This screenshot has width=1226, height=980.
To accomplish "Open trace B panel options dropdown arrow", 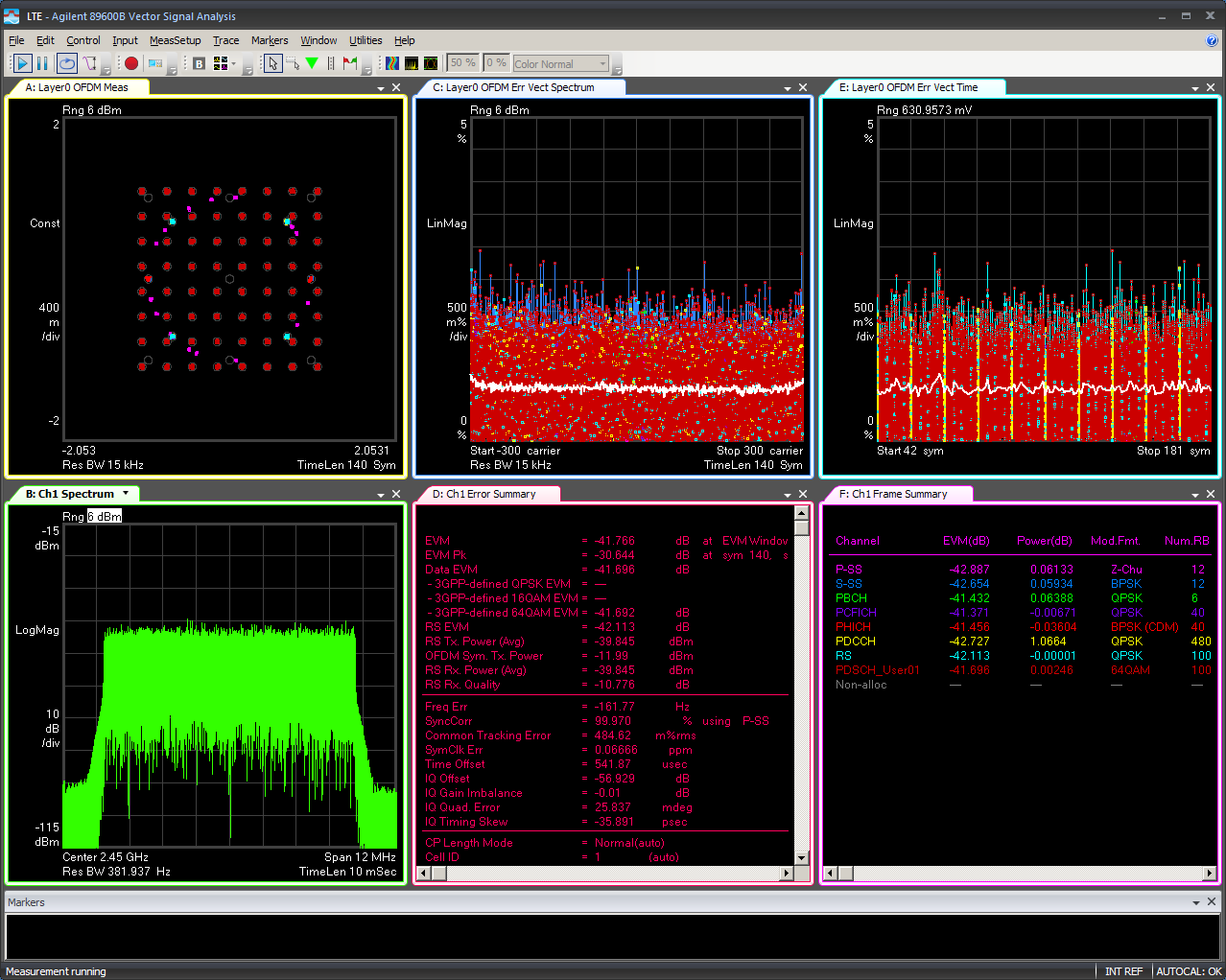I will pos(381,495).
